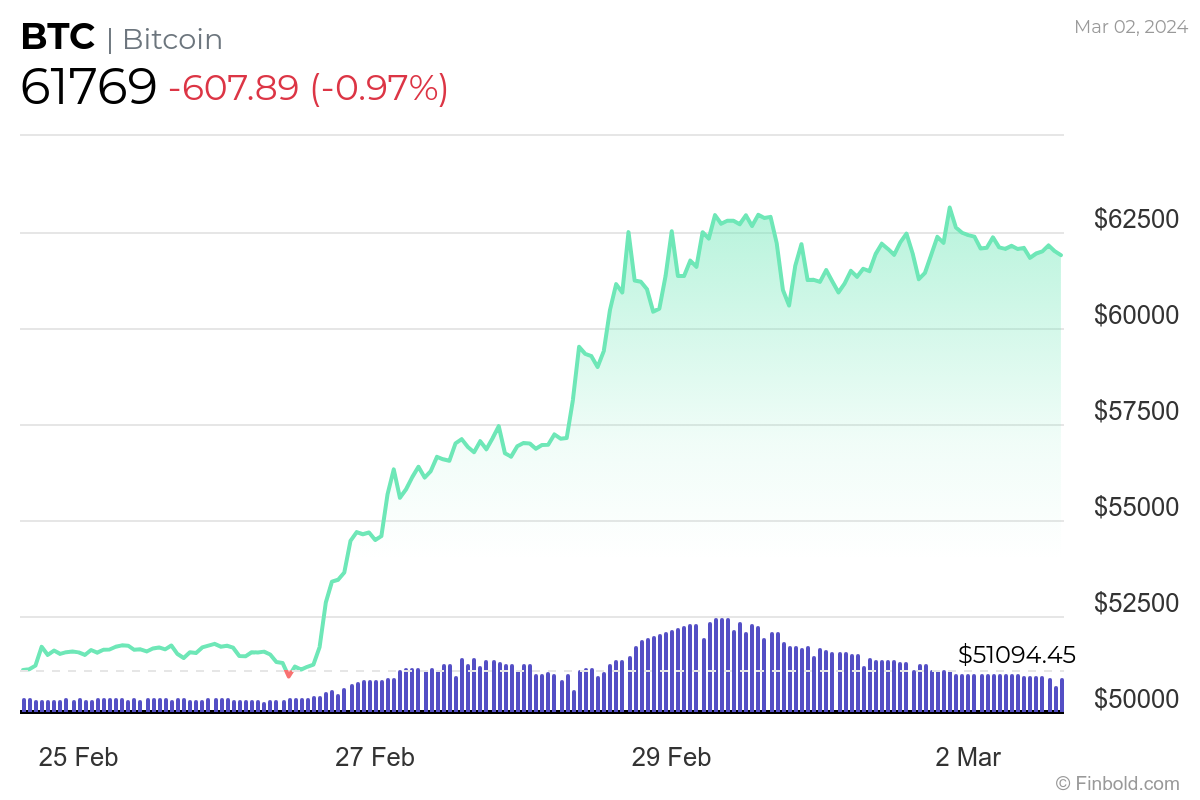1200x800 pixels.
Task: Click the $52500 axis label
Action: [x=1135, y=602]
